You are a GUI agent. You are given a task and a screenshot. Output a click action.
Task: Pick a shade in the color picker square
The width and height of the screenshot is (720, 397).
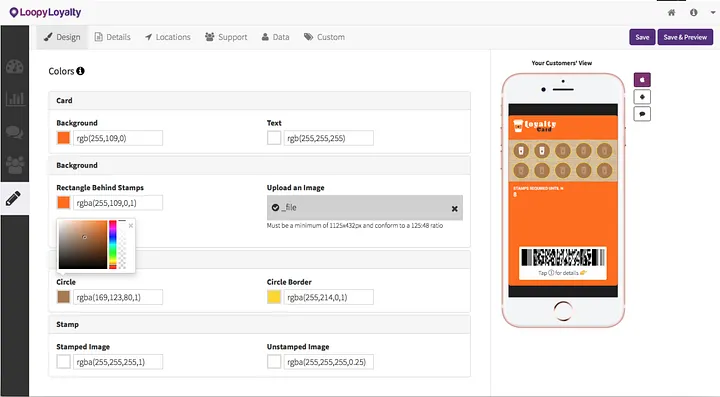click(x=83, y=245)
